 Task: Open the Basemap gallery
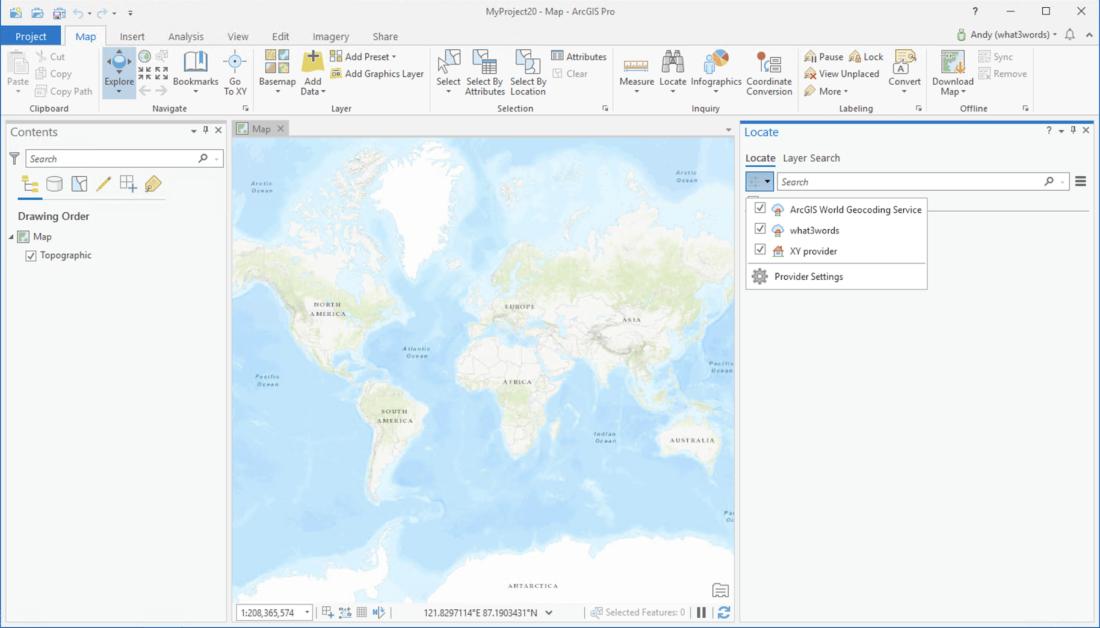coord(277,72)
